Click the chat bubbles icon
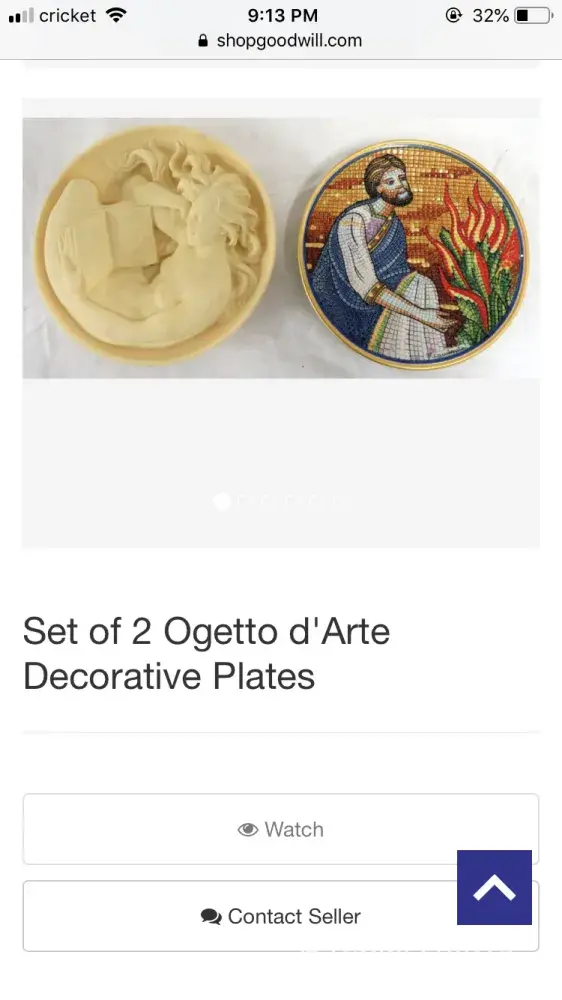The height and width of the screenshot is (1000, 562). 211,916
